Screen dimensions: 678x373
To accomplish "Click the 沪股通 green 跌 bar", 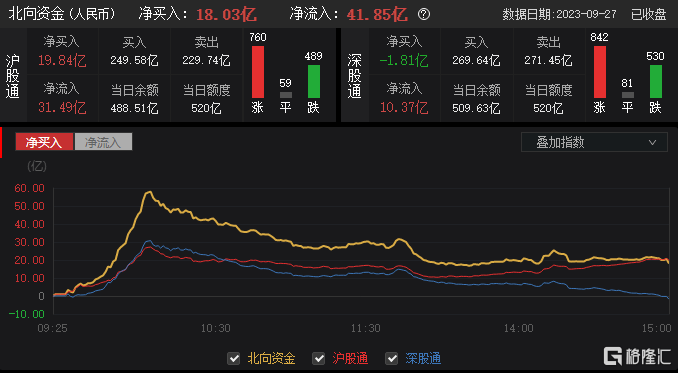I will click(x=313, y=81).
